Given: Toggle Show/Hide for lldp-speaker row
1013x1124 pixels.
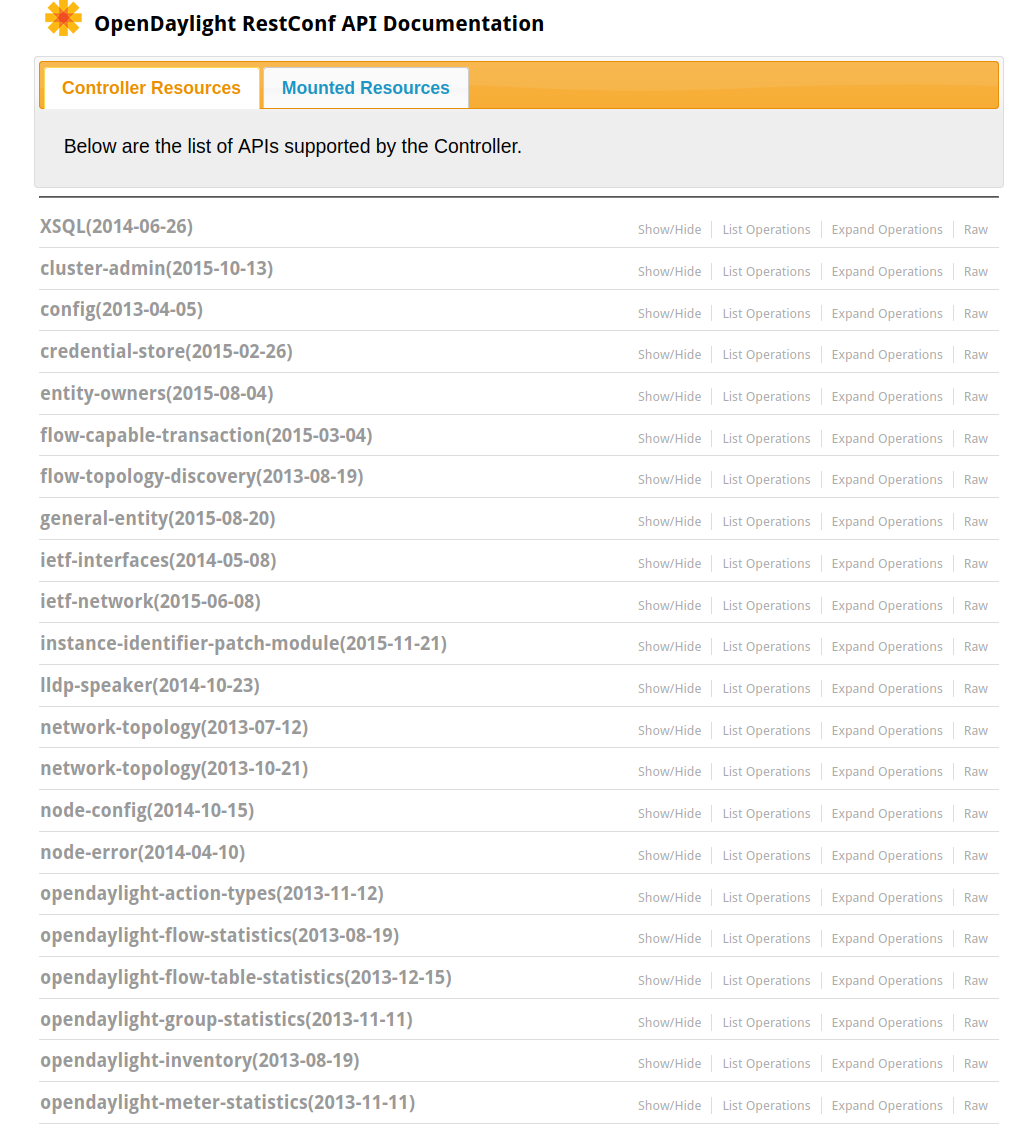Looking at the screenshot, I should coord(670,689).
